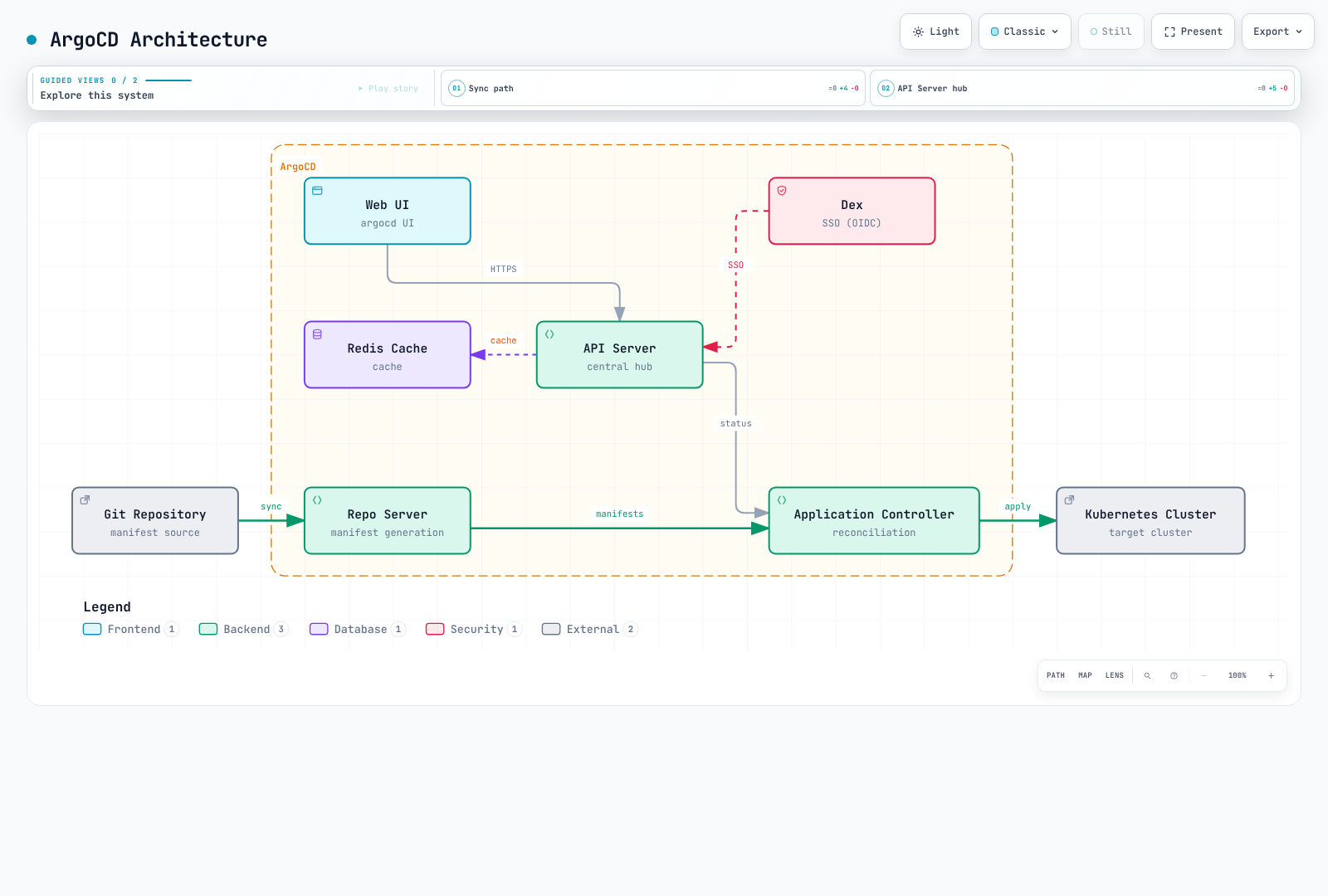
Task: Click the status edge label
Action: 736,423
